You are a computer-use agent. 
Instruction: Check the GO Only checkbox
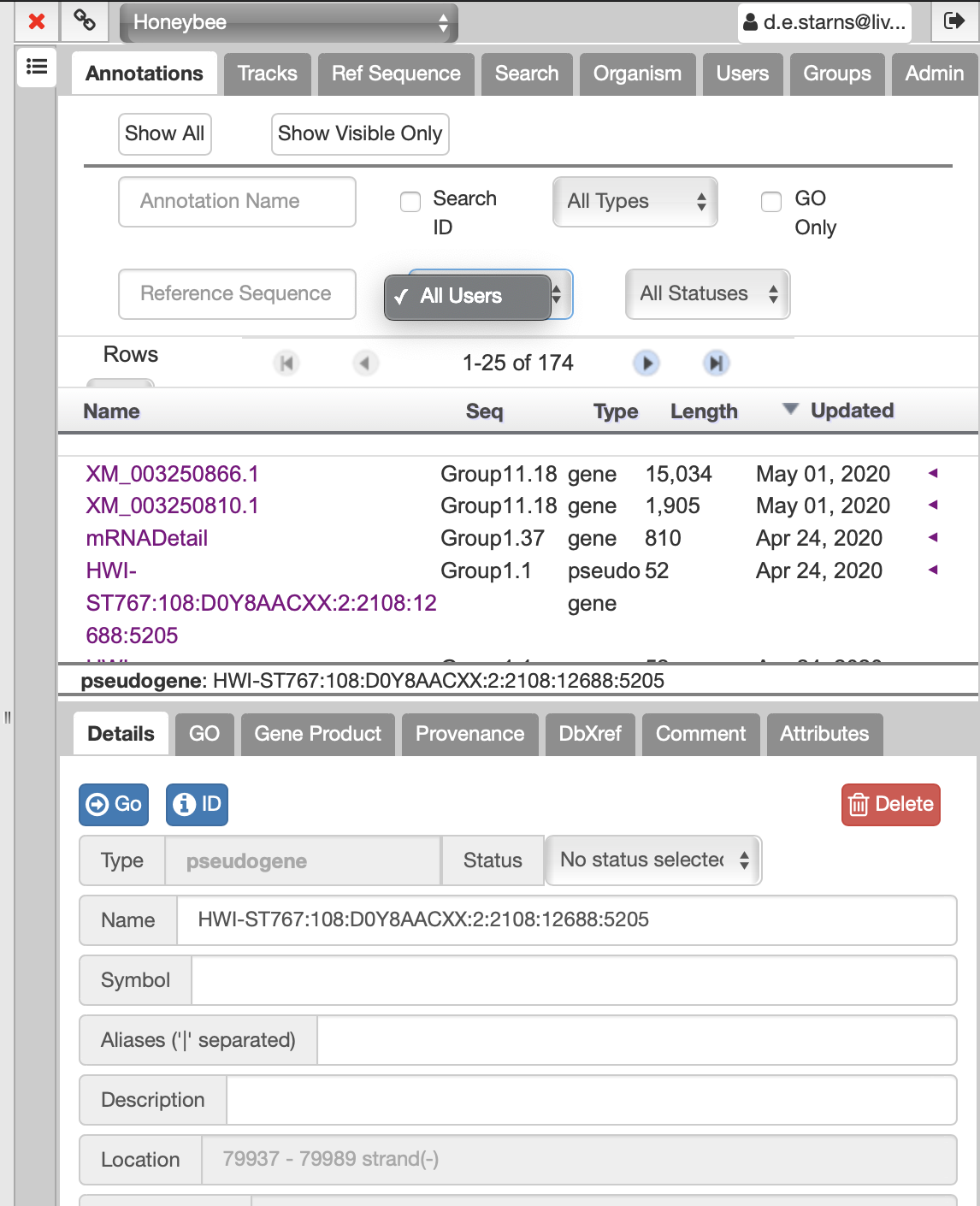pos(771,202)
